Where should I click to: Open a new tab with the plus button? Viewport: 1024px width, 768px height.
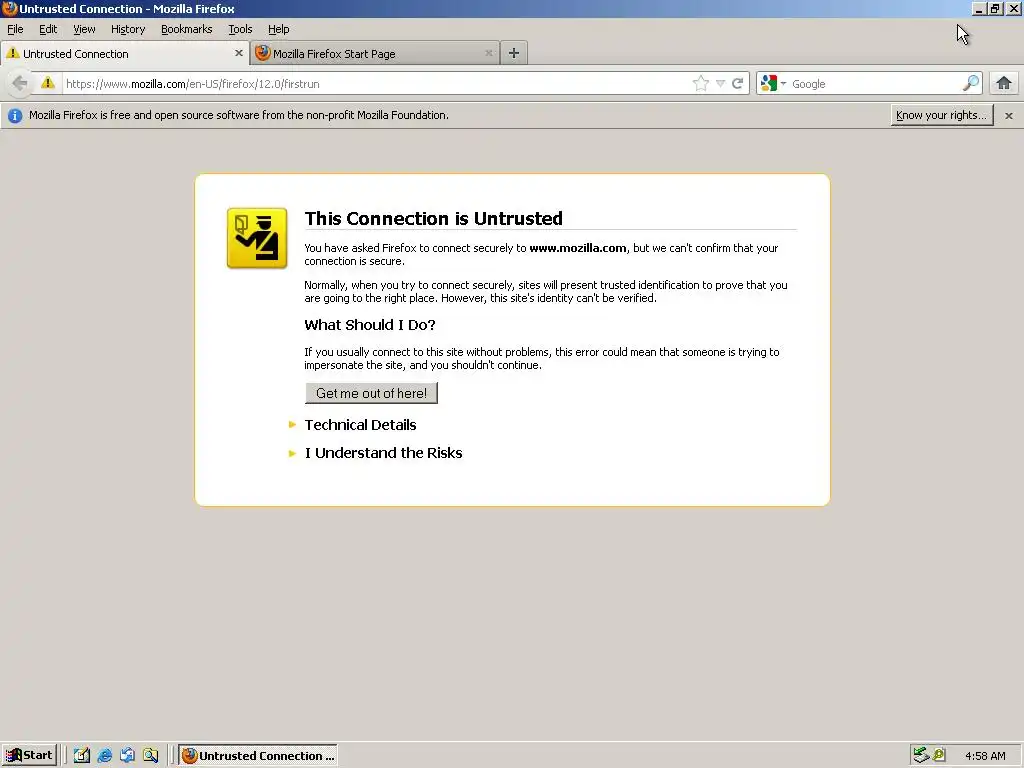[x=514, y=53]
